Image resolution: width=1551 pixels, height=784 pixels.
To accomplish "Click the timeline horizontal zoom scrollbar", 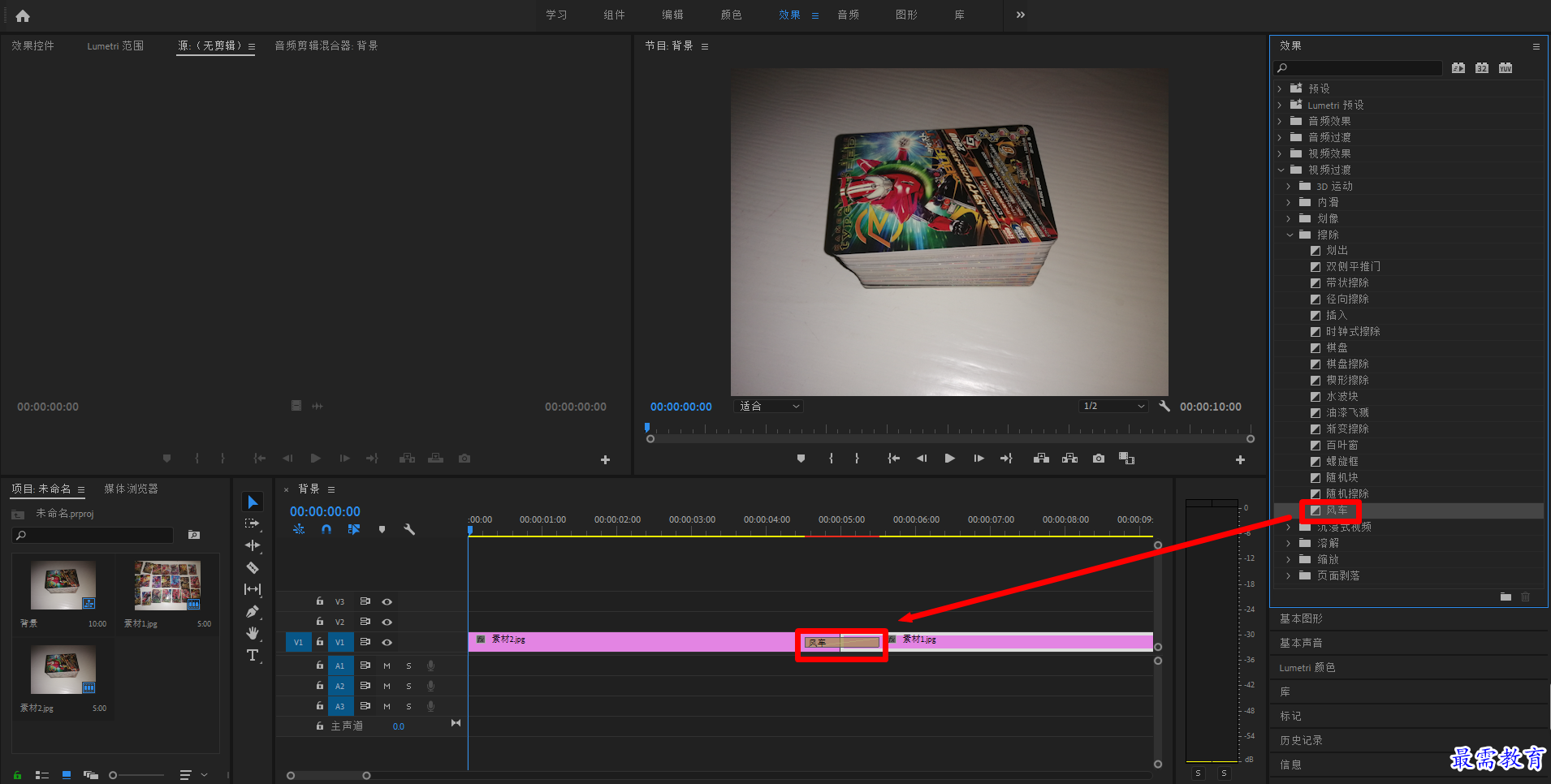I will (328, 775).
